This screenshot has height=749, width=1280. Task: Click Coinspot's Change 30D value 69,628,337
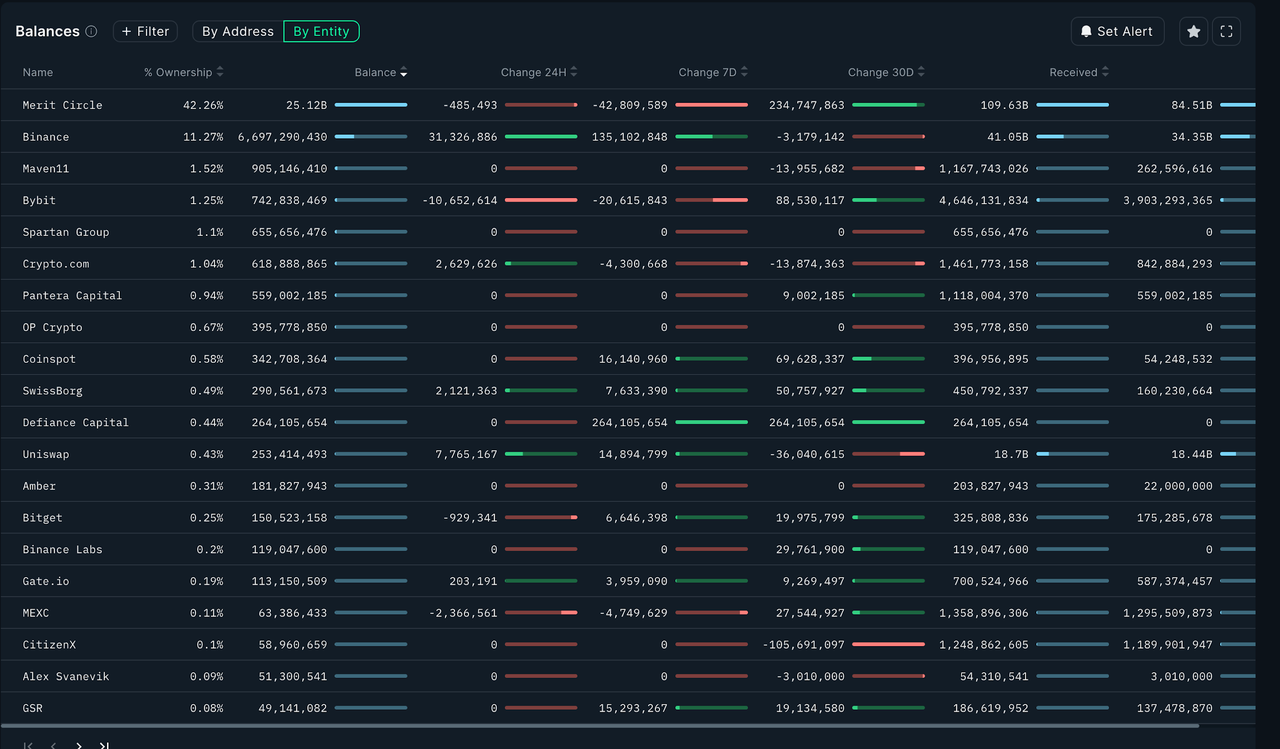coord(810,359)
